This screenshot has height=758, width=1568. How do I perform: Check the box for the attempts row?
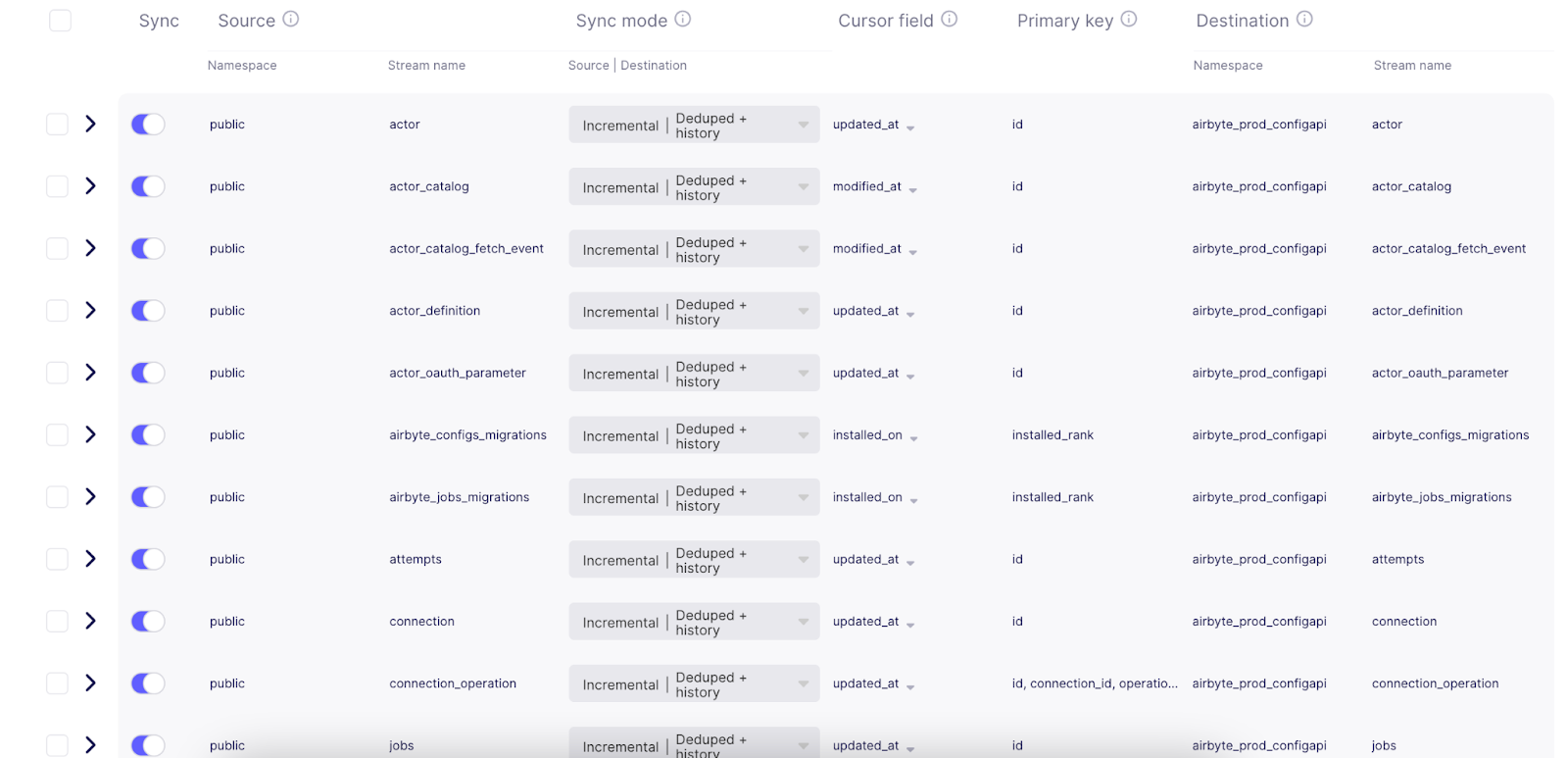(58, 559)
